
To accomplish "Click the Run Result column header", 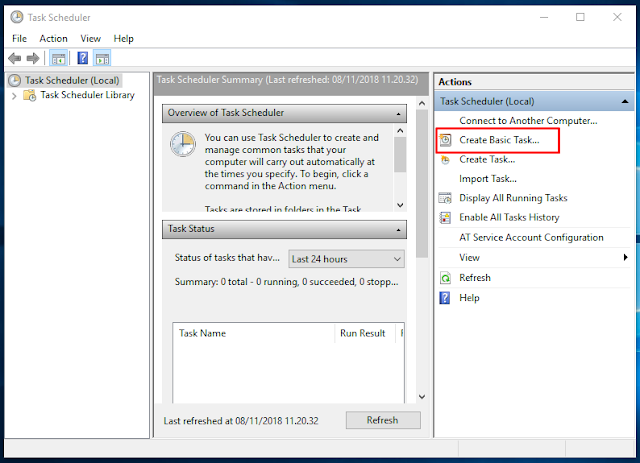I will click(365, 333).
